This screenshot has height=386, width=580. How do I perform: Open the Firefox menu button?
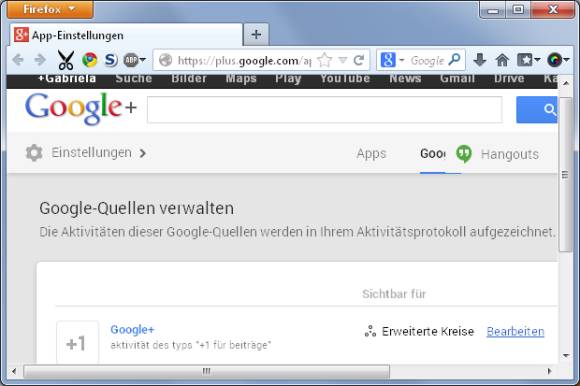(50, 9)
